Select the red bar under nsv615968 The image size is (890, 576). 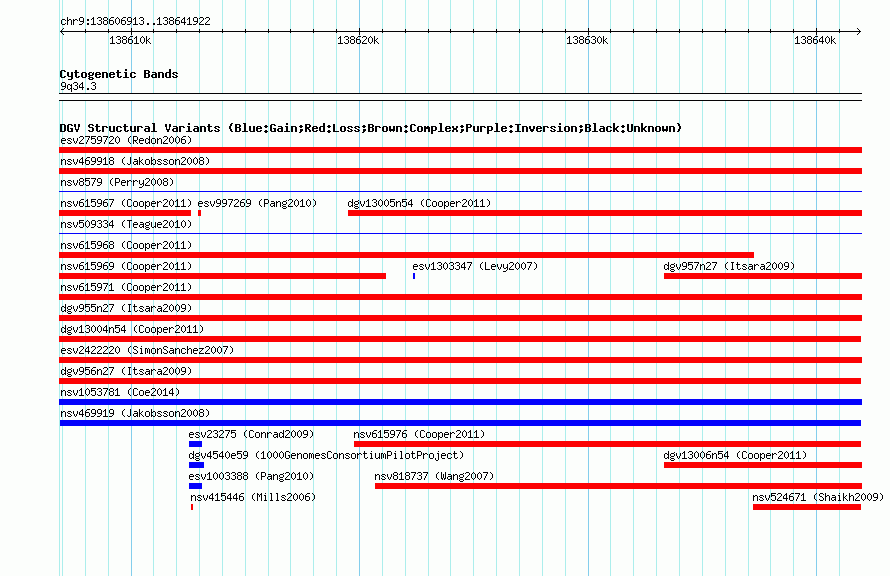pos(406,255)
